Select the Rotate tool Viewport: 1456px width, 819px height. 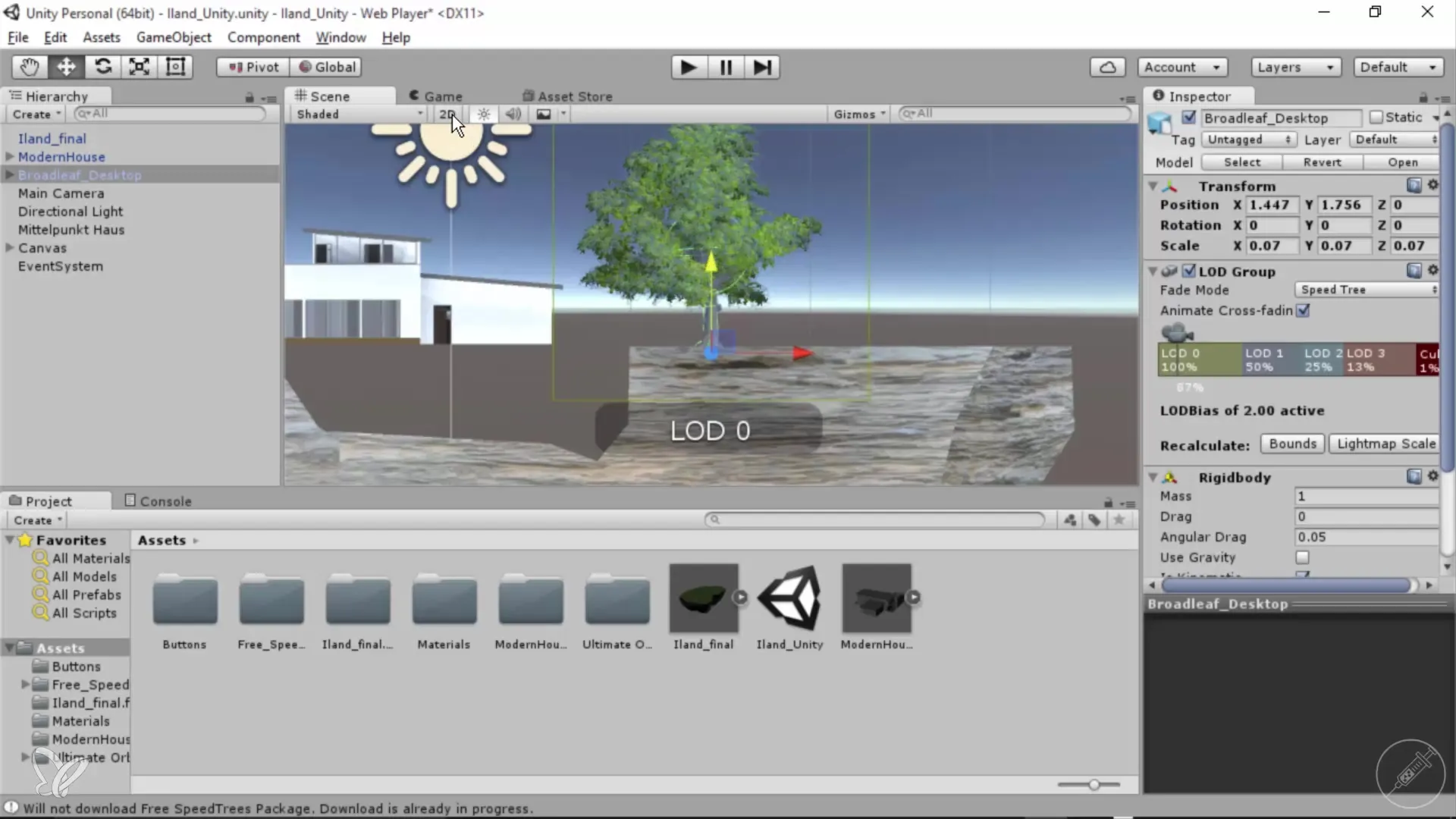tap(102, 67)
